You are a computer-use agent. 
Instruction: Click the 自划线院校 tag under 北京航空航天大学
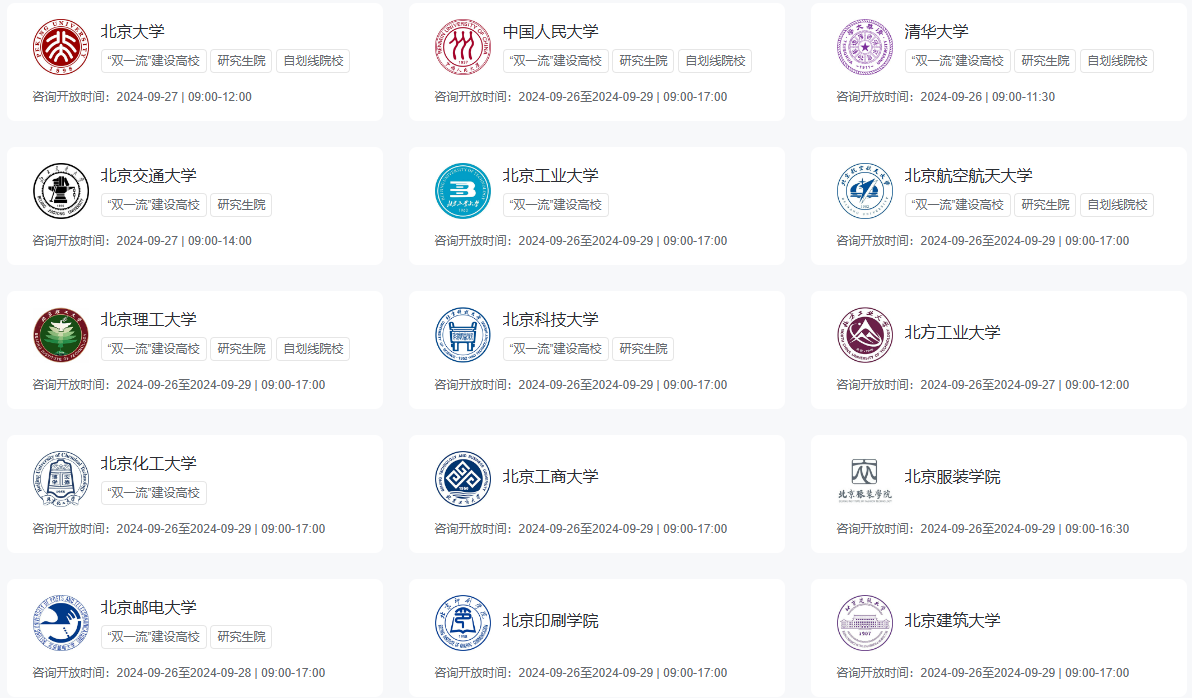click(1118, 205)
